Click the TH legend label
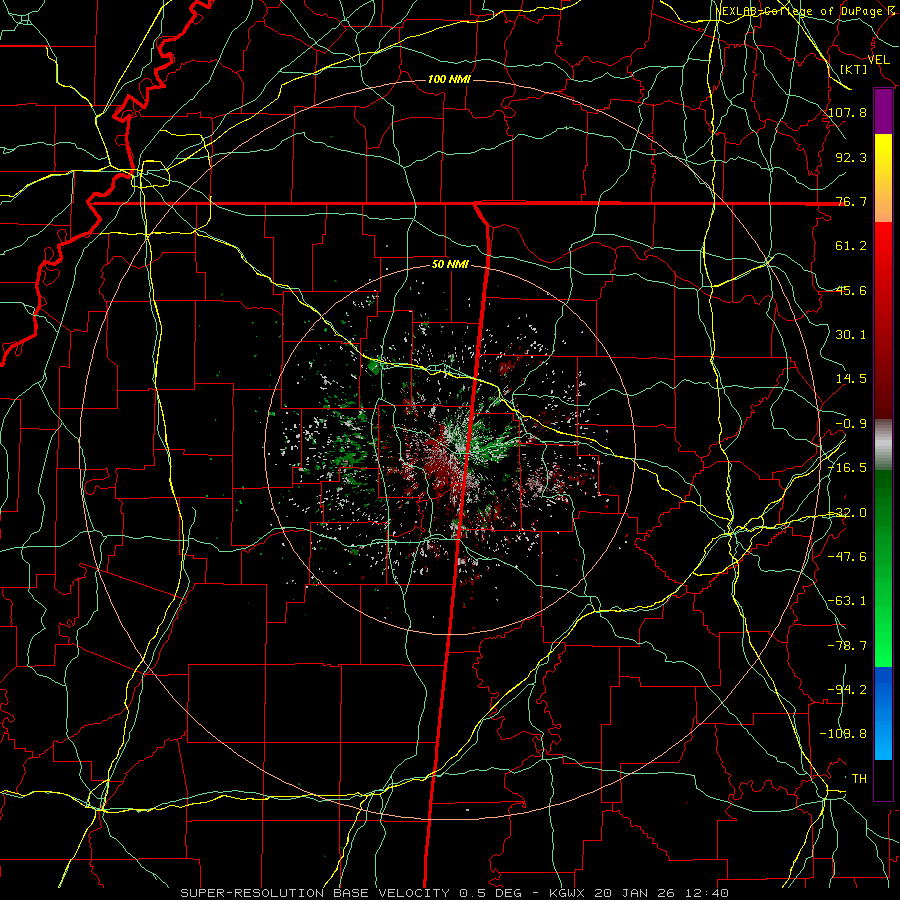The height and width of the screenshot is (900, 900). (859, 779)
